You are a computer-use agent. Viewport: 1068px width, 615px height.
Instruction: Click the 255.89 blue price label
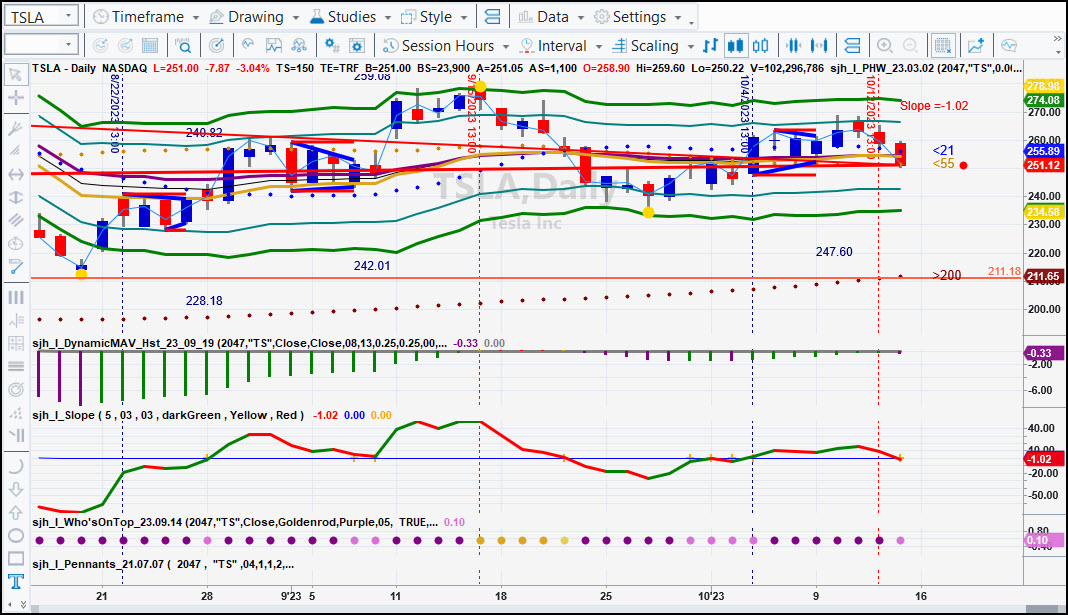click(x=1043, y=151)
